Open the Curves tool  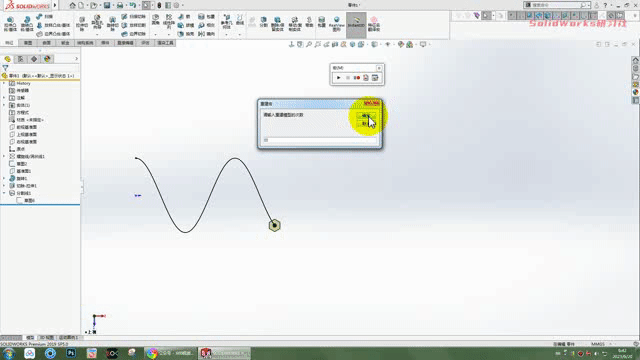(x=240, y=20)
